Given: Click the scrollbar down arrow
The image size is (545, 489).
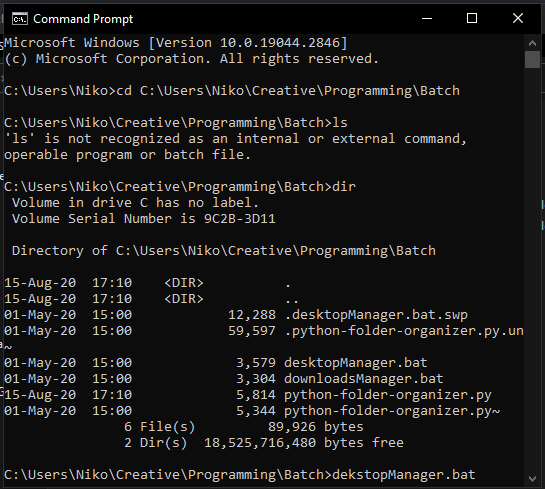Looking at the screenshot, I should coord(532,479).
